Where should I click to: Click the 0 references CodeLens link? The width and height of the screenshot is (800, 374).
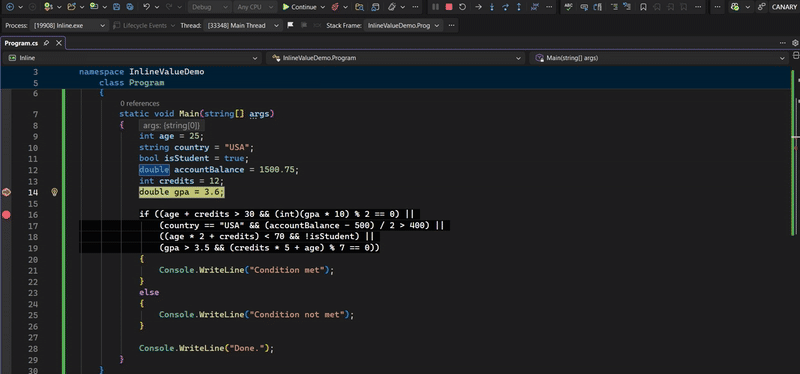[x=140, y=104]
